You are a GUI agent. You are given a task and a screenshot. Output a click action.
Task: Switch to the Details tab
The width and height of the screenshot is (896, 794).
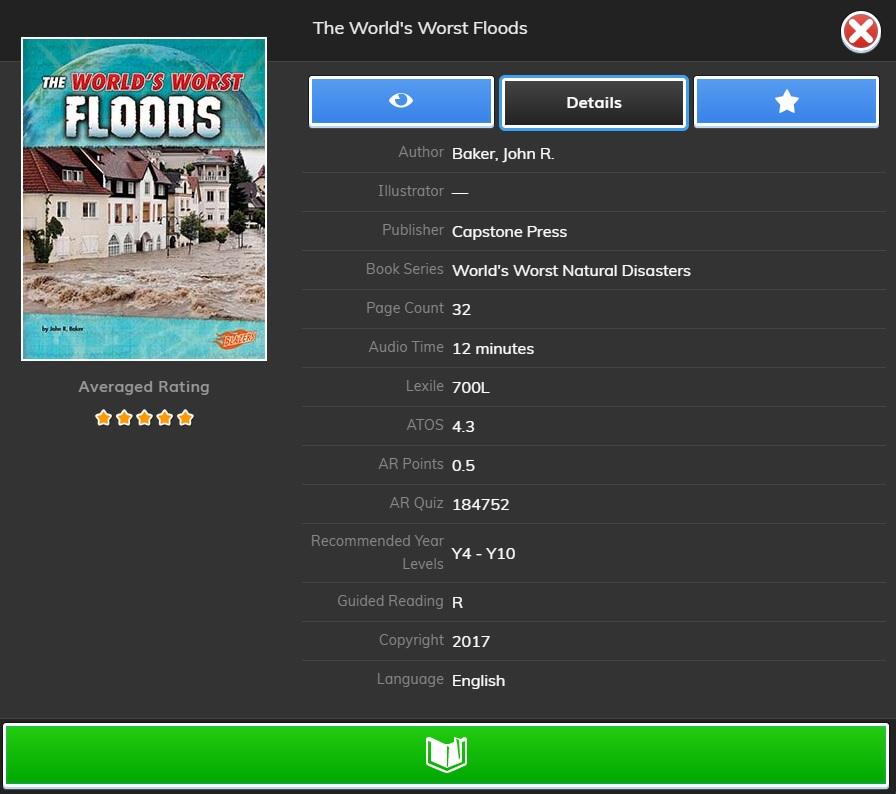coord(594,103)
